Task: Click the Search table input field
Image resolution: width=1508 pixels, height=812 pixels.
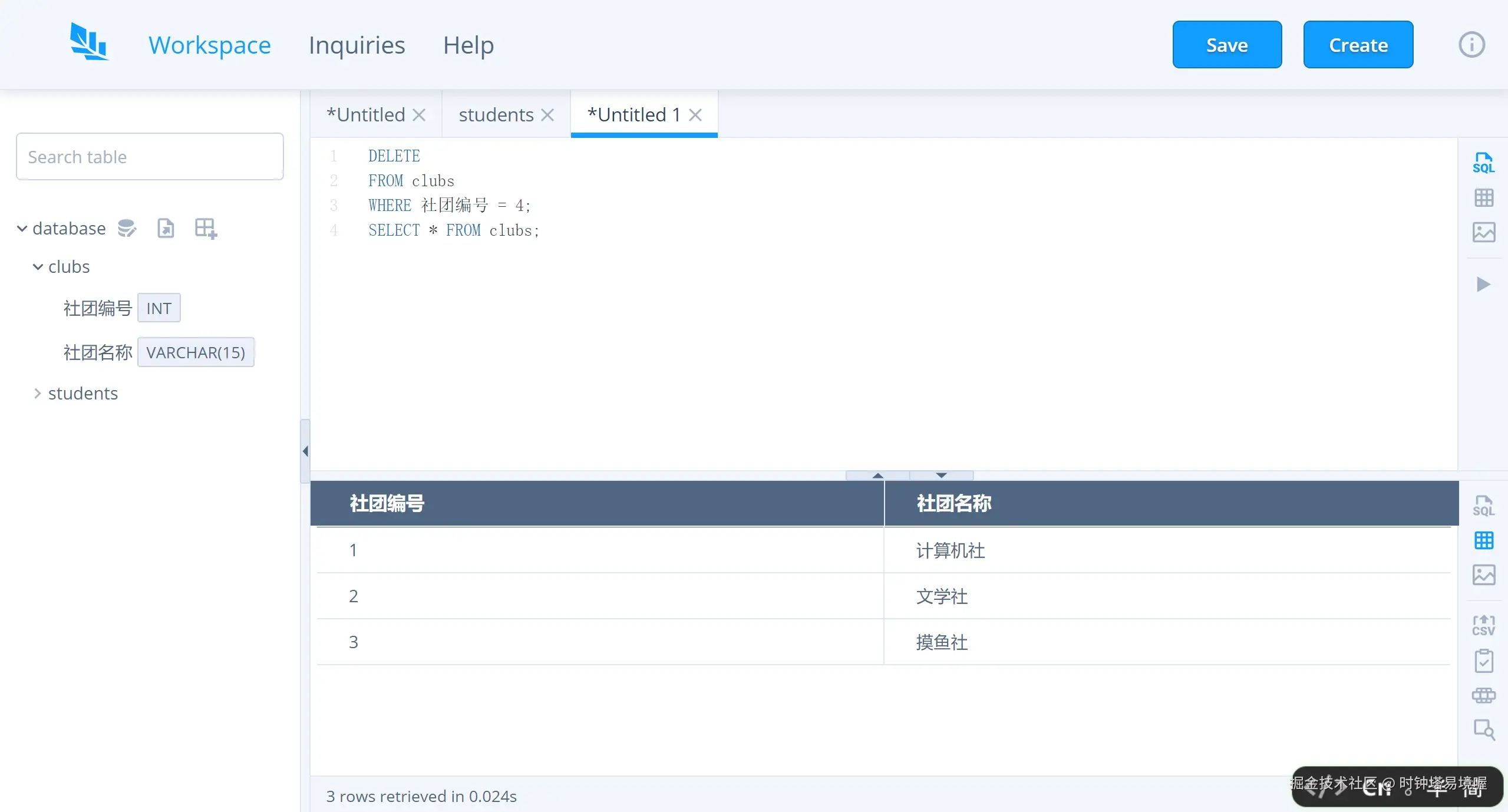Action: click(x=150, y=157)
